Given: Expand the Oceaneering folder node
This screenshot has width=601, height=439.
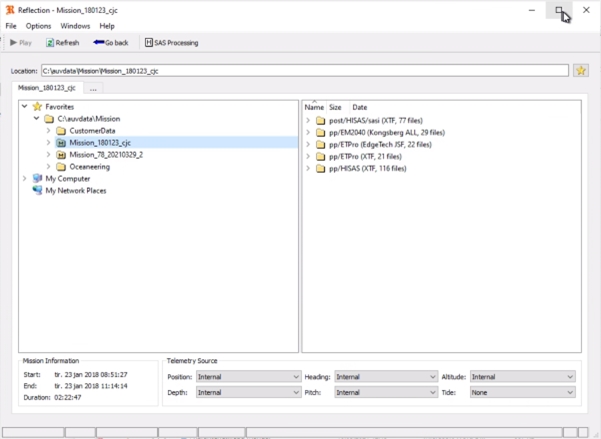Looking at the screenshot, I should pyautogui.click(x=48, y=166).
